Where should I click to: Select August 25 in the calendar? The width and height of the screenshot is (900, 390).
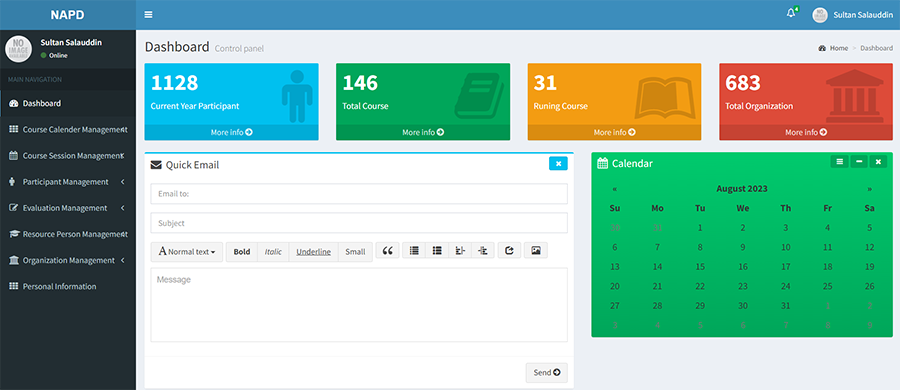click(828, 286)
